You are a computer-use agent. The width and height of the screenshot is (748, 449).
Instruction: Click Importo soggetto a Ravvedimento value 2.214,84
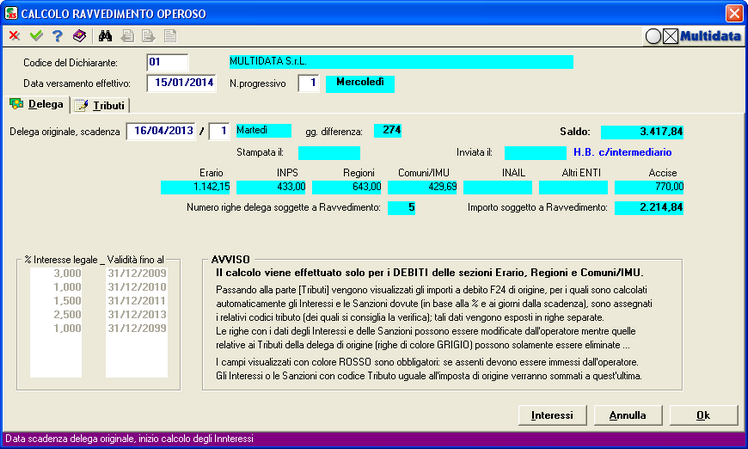tap(649, 208)
